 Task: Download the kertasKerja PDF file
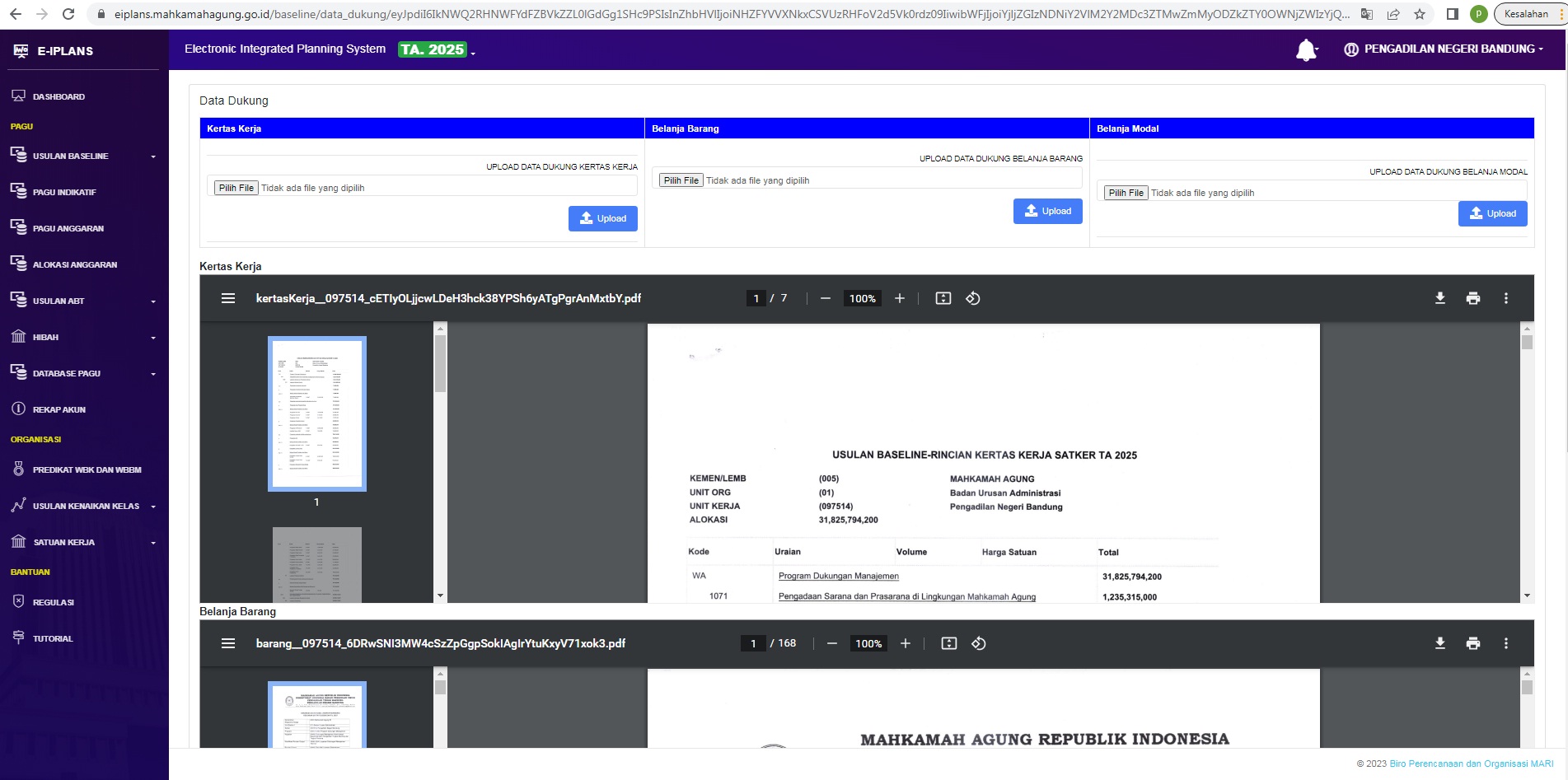pyautogui.click(x=1439, y=298)
